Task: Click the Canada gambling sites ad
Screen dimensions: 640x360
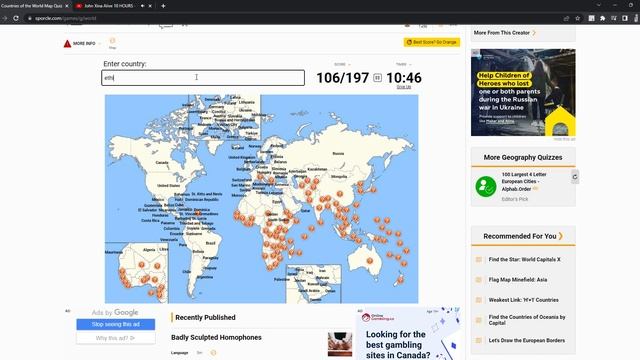Action: 409,333
